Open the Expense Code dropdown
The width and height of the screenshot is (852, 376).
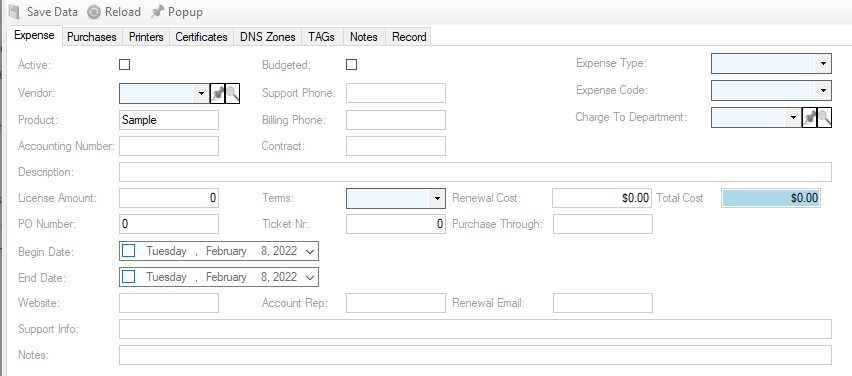(x=823, y=90)
